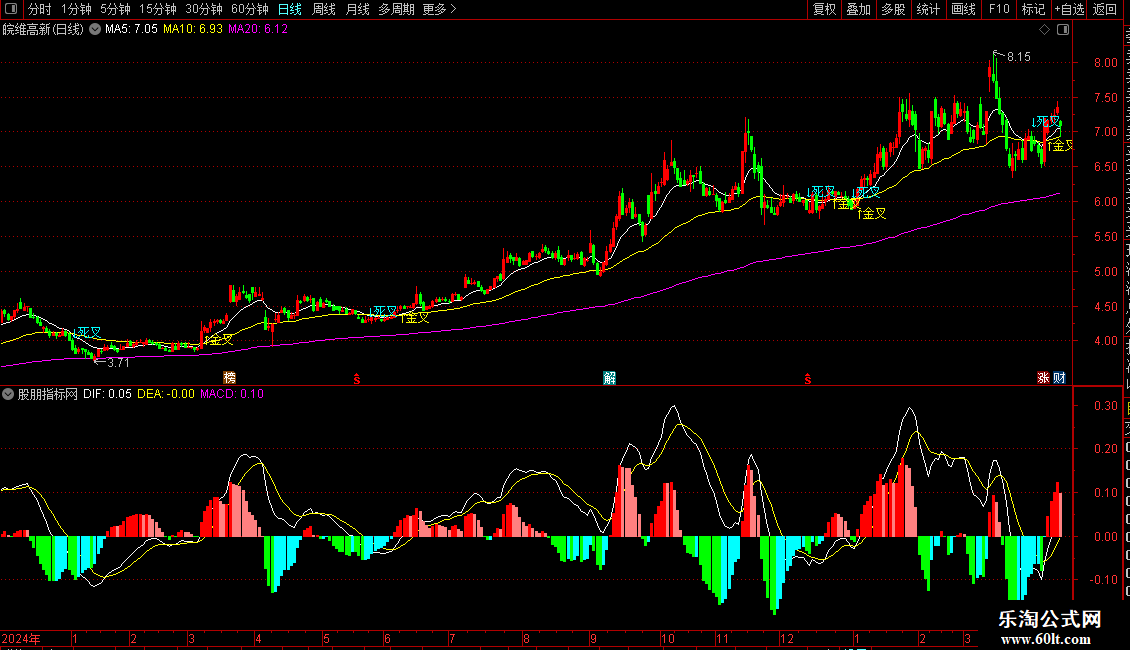Click the panel layout icon beside diamond
This screenshot has width=1130, height=650.
point(1063,30)
